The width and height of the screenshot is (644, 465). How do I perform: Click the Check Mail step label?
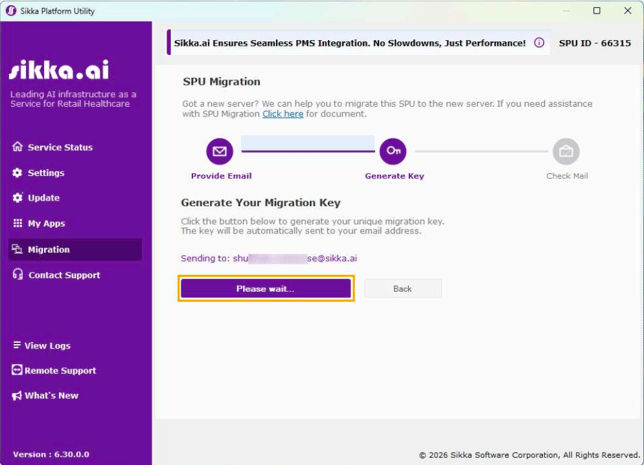point(567,176)
